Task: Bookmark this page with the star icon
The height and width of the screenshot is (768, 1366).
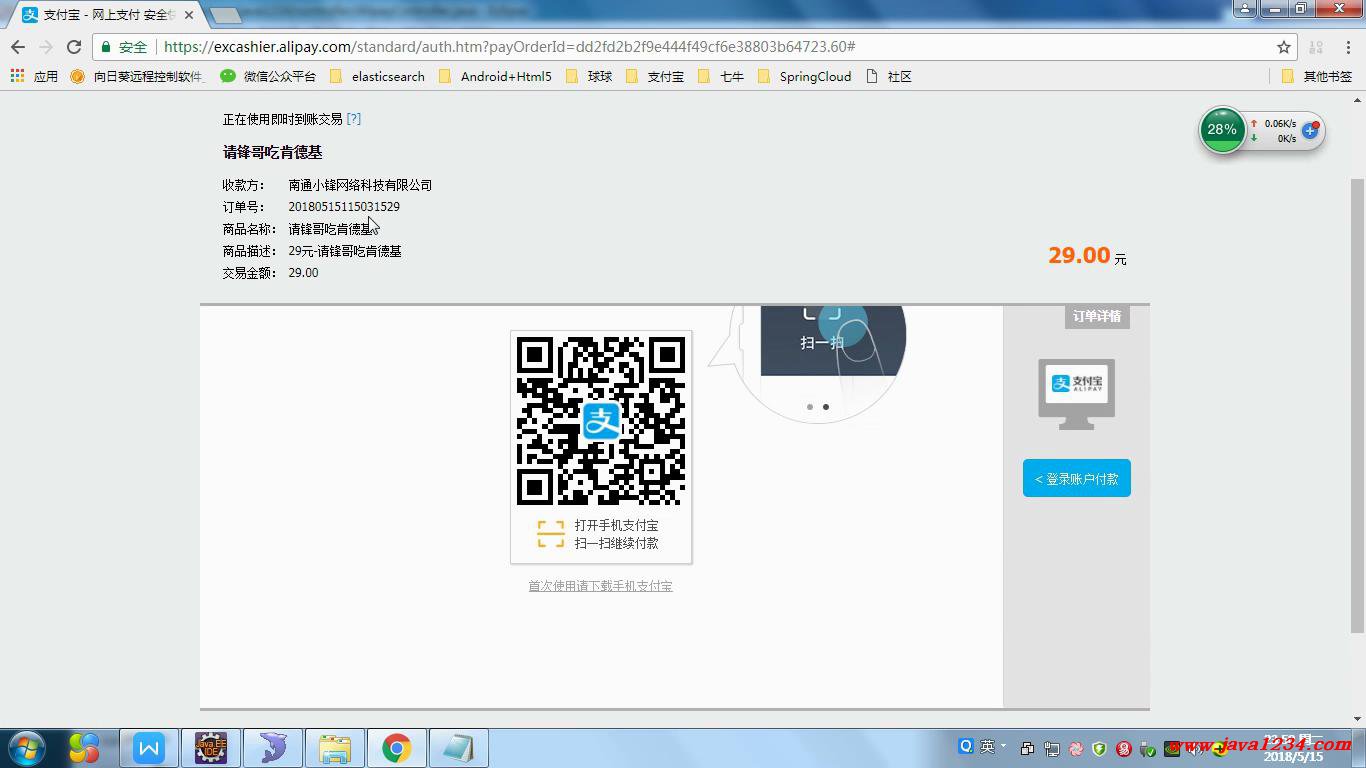Action: (1284, 47)
